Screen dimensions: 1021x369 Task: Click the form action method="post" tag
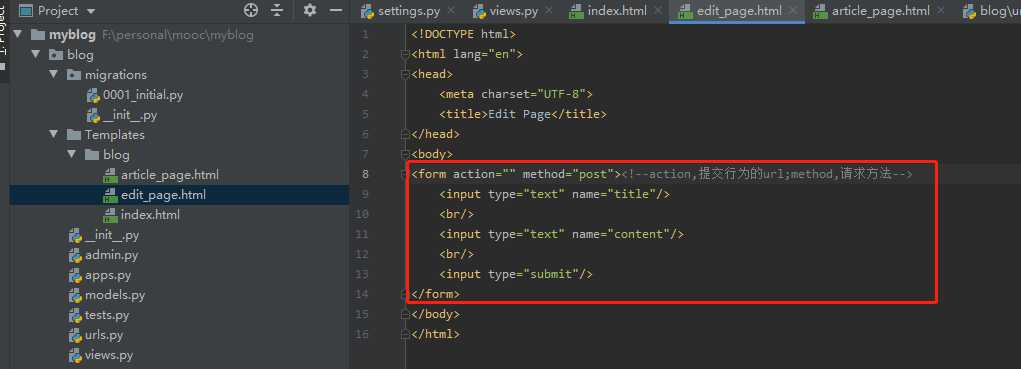tap(516, 174)
